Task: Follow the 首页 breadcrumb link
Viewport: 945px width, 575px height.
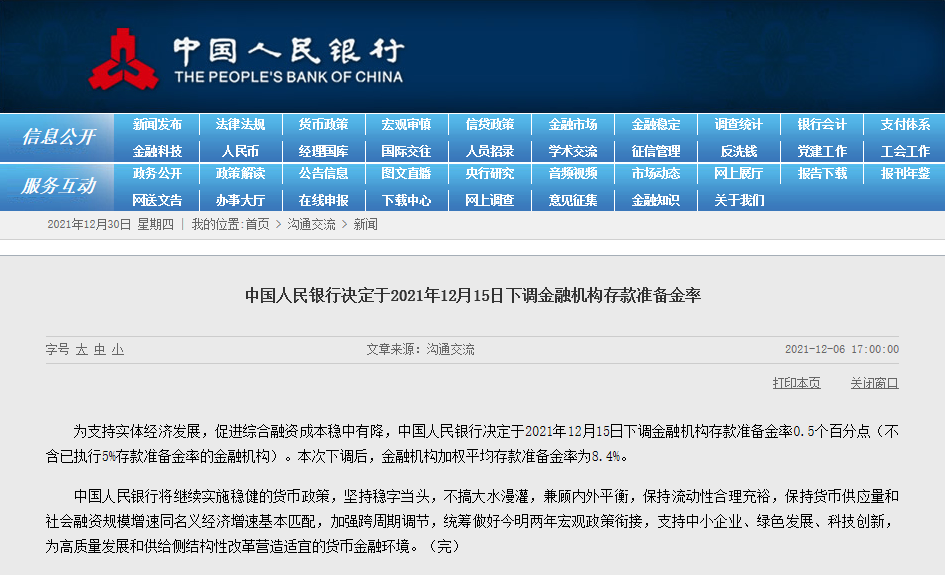Action: pos(257,224)
